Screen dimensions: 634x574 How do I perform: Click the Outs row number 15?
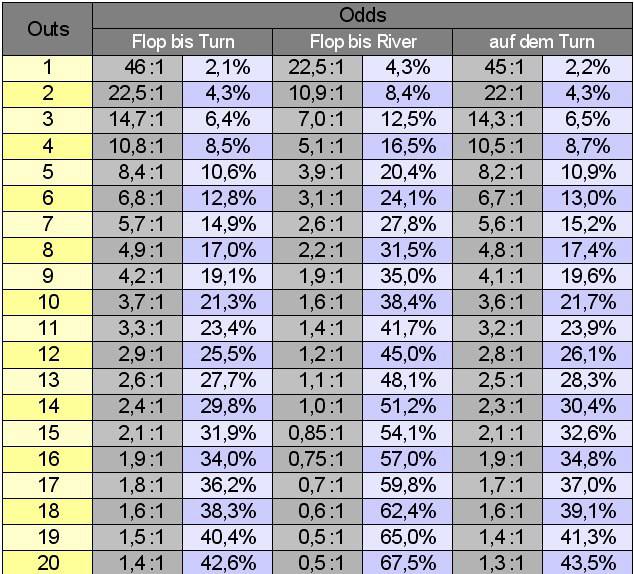coord(48,433)
